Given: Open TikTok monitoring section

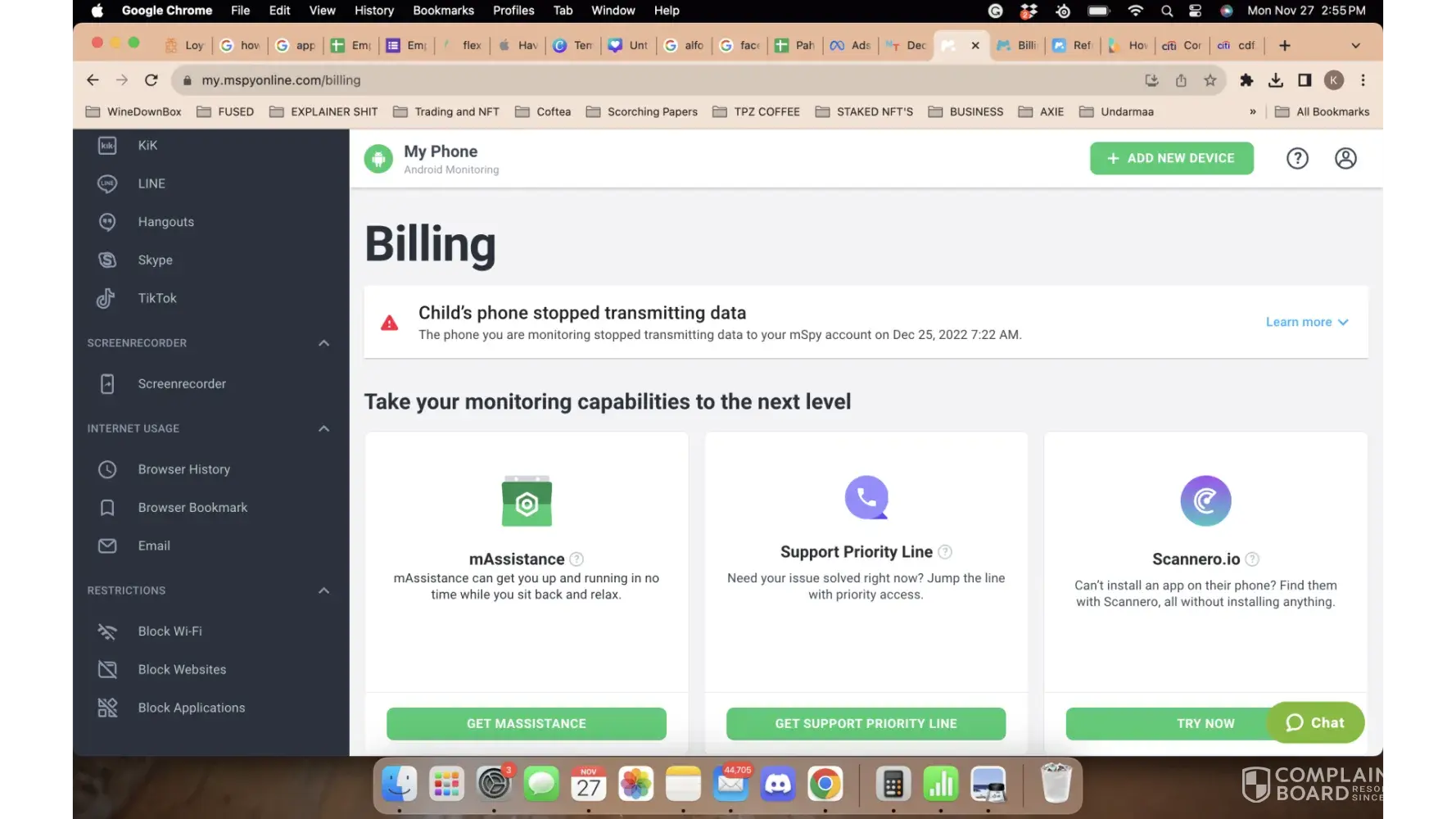Looking at the screenshot, I should [x=157, y=298].
